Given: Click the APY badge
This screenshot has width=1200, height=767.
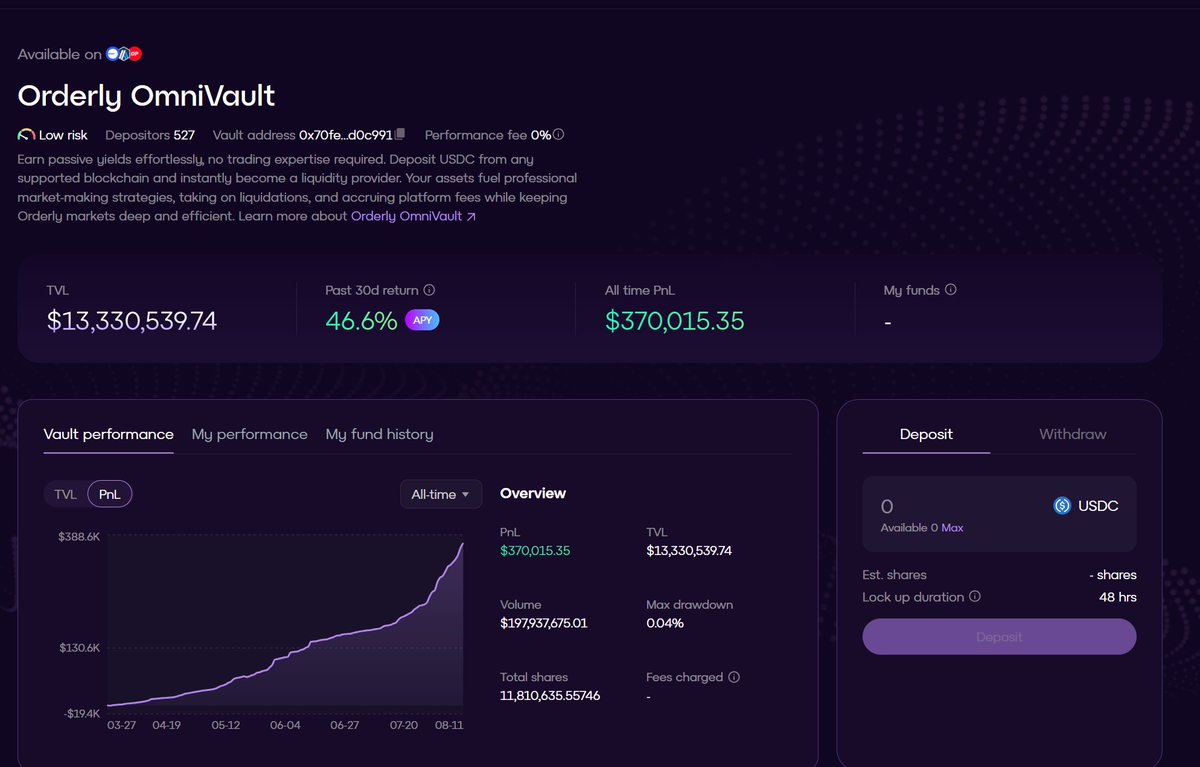Looking at the screenshot, I should (x=422, y=321).
